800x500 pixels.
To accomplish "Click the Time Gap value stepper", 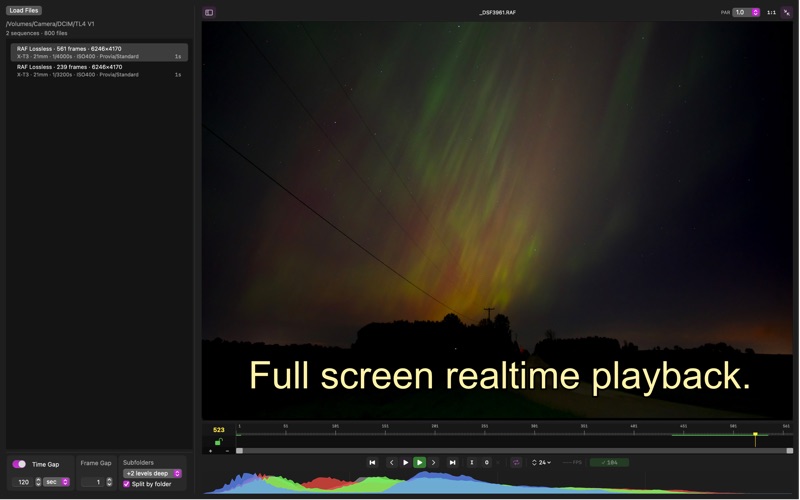I will pos(38,482).
